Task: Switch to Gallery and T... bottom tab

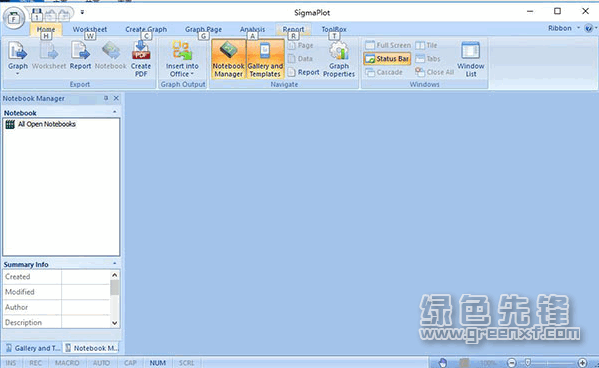Action: point(33,348)
